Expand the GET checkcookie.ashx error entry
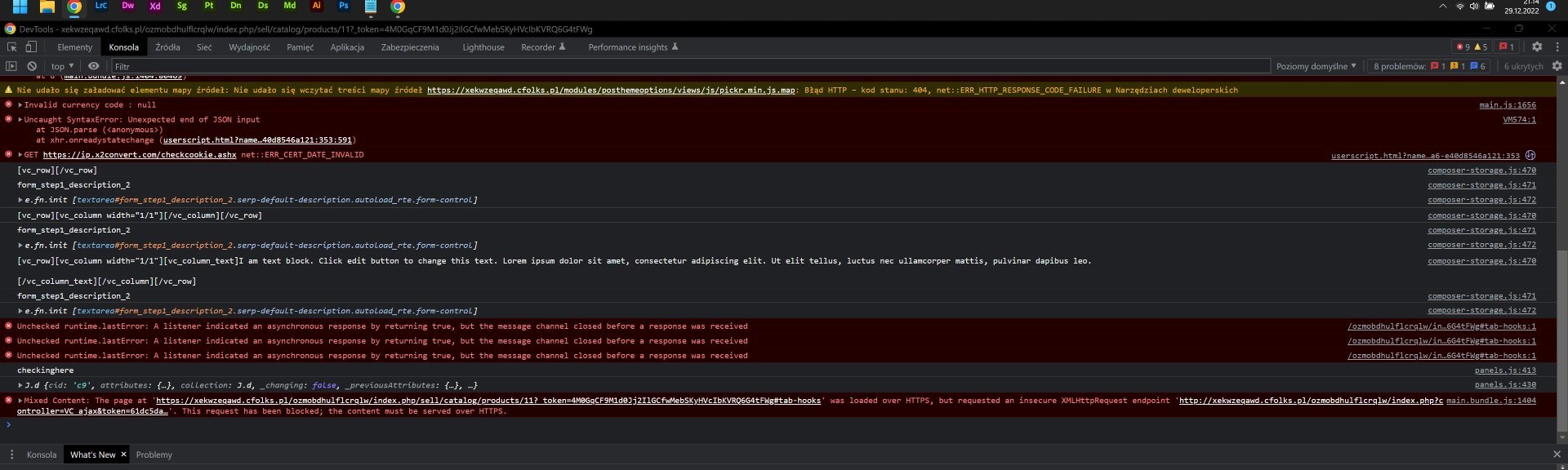This screenshot has height=470, width=1568. [20, 154]
